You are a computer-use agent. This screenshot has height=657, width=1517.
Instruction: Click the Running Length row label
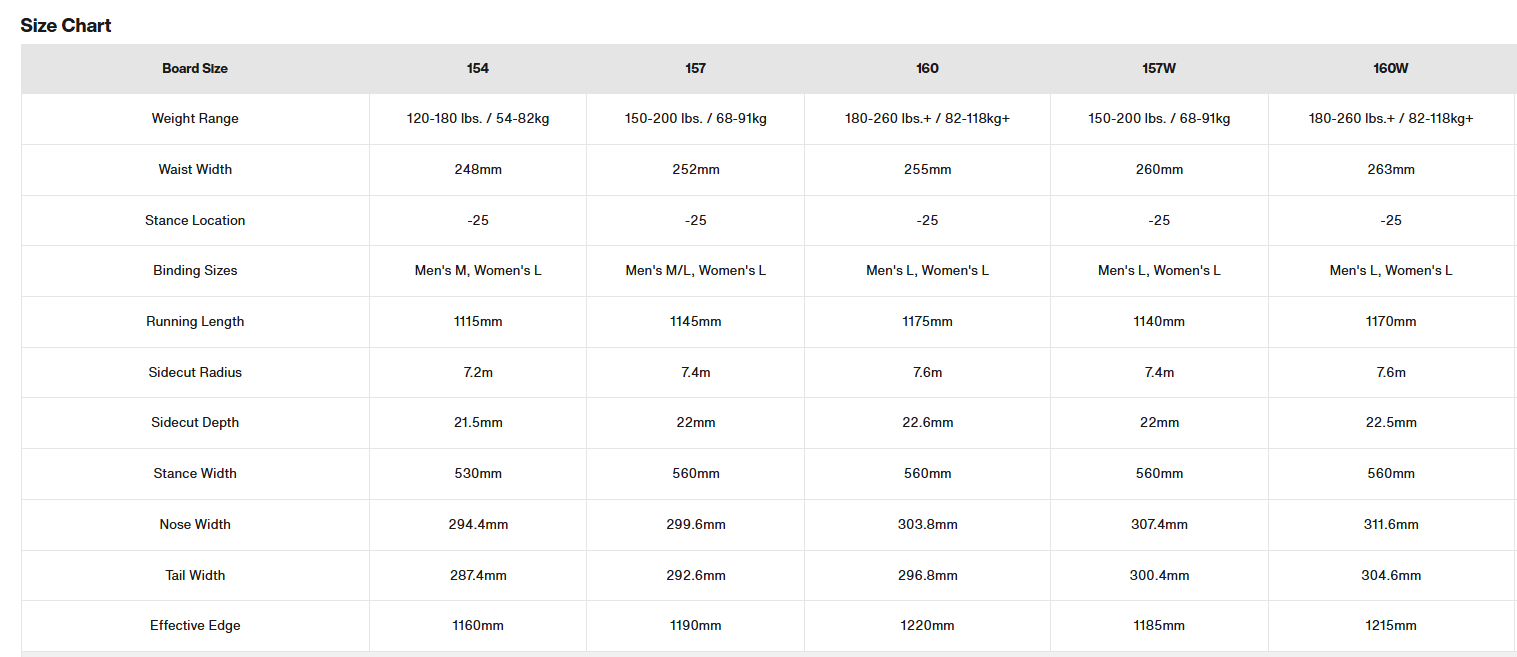pyautogui.click(x=195, y=321)
